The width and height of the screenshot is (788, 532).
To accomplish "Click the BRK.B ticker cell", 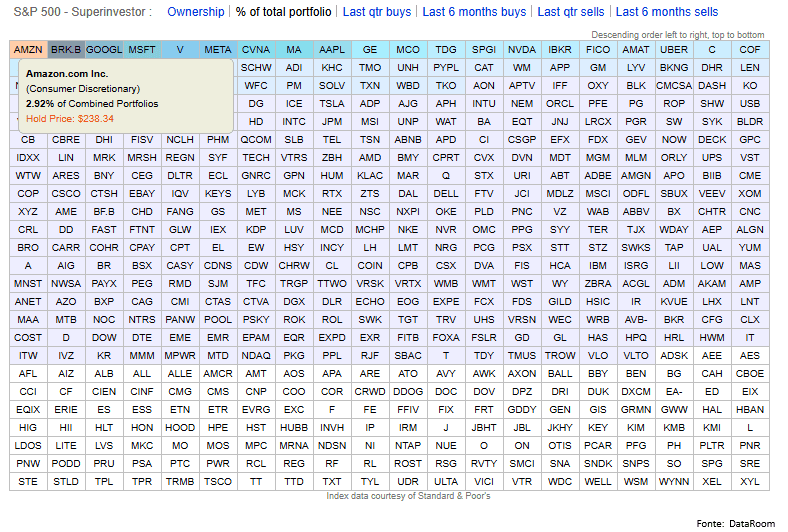I will (66, 50).
